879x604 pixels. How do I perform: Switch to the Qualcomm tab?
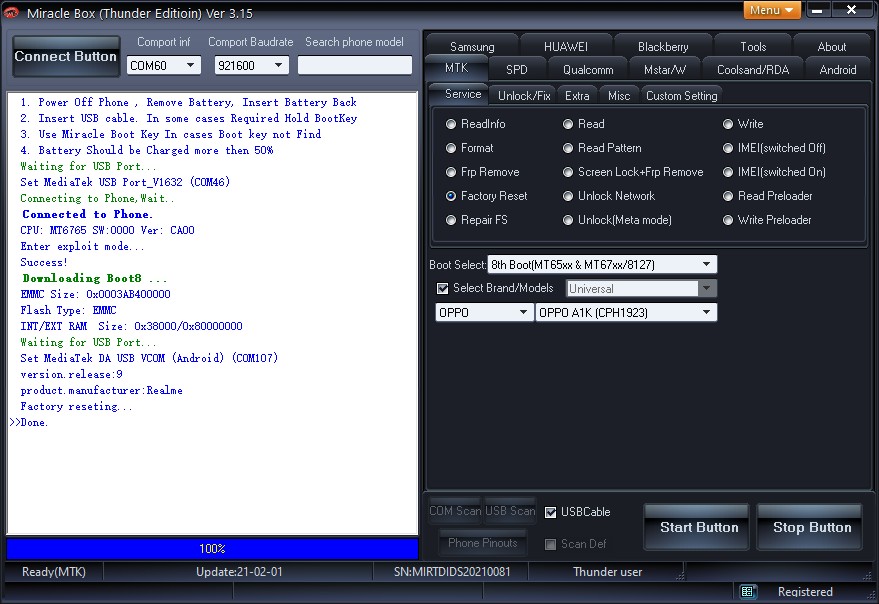tap(587, 70)
